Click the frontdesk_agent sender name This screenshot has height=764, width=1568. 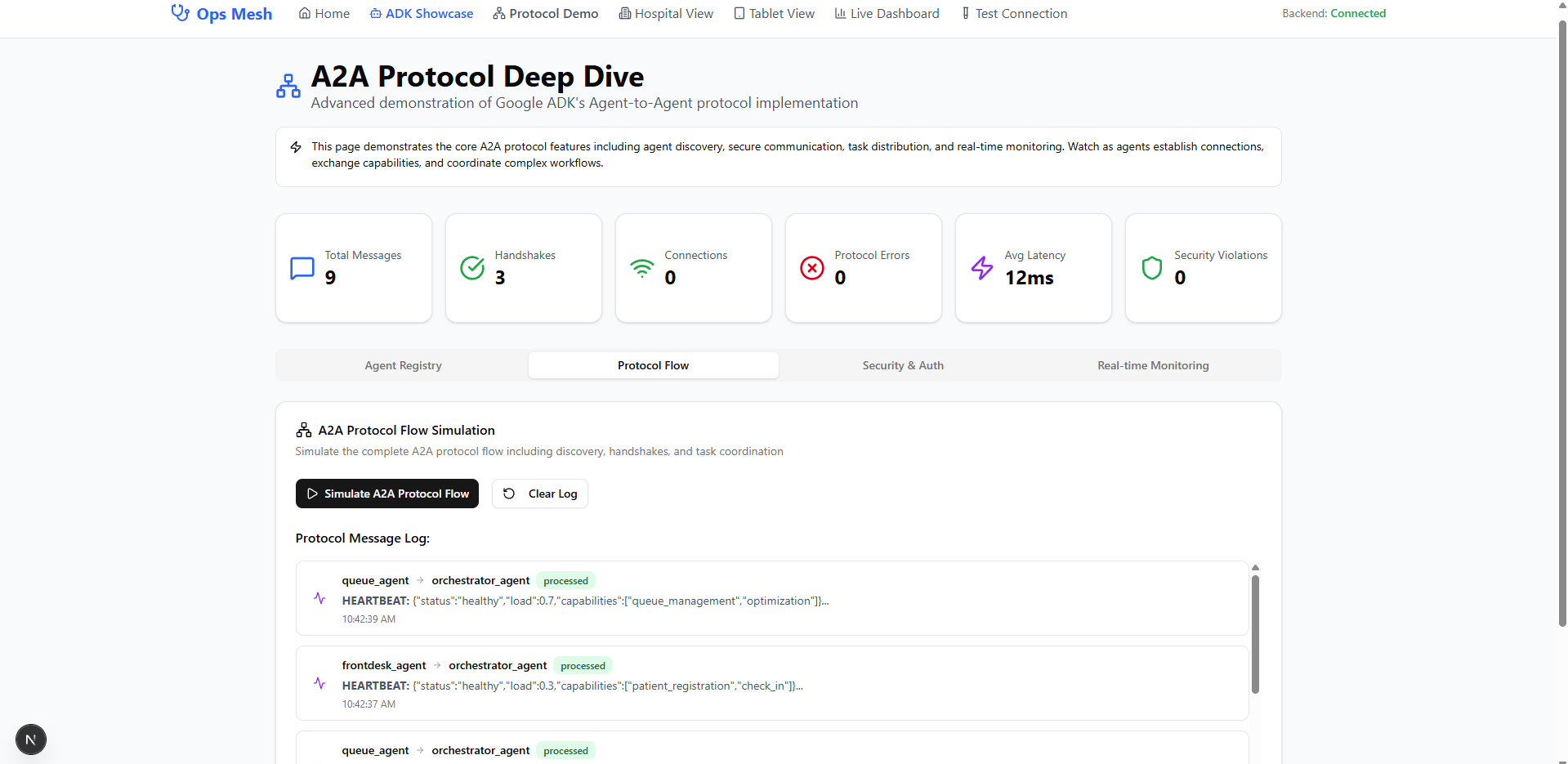point(384,666)
